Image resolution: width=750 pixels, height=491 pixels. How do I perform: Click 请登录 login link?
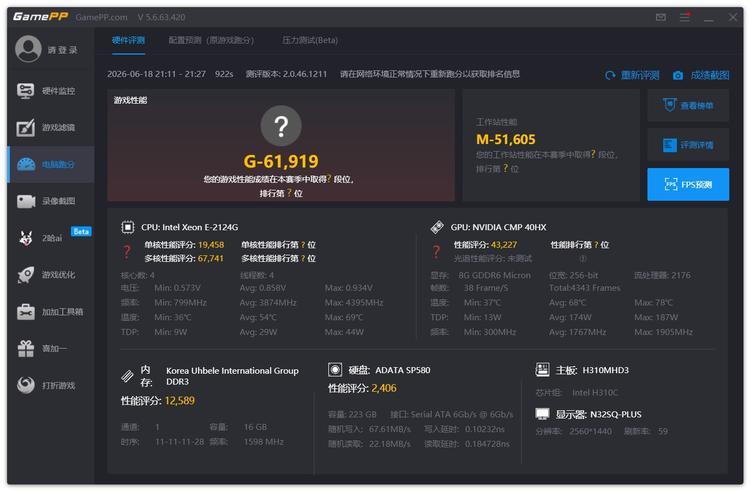[62, 50]
